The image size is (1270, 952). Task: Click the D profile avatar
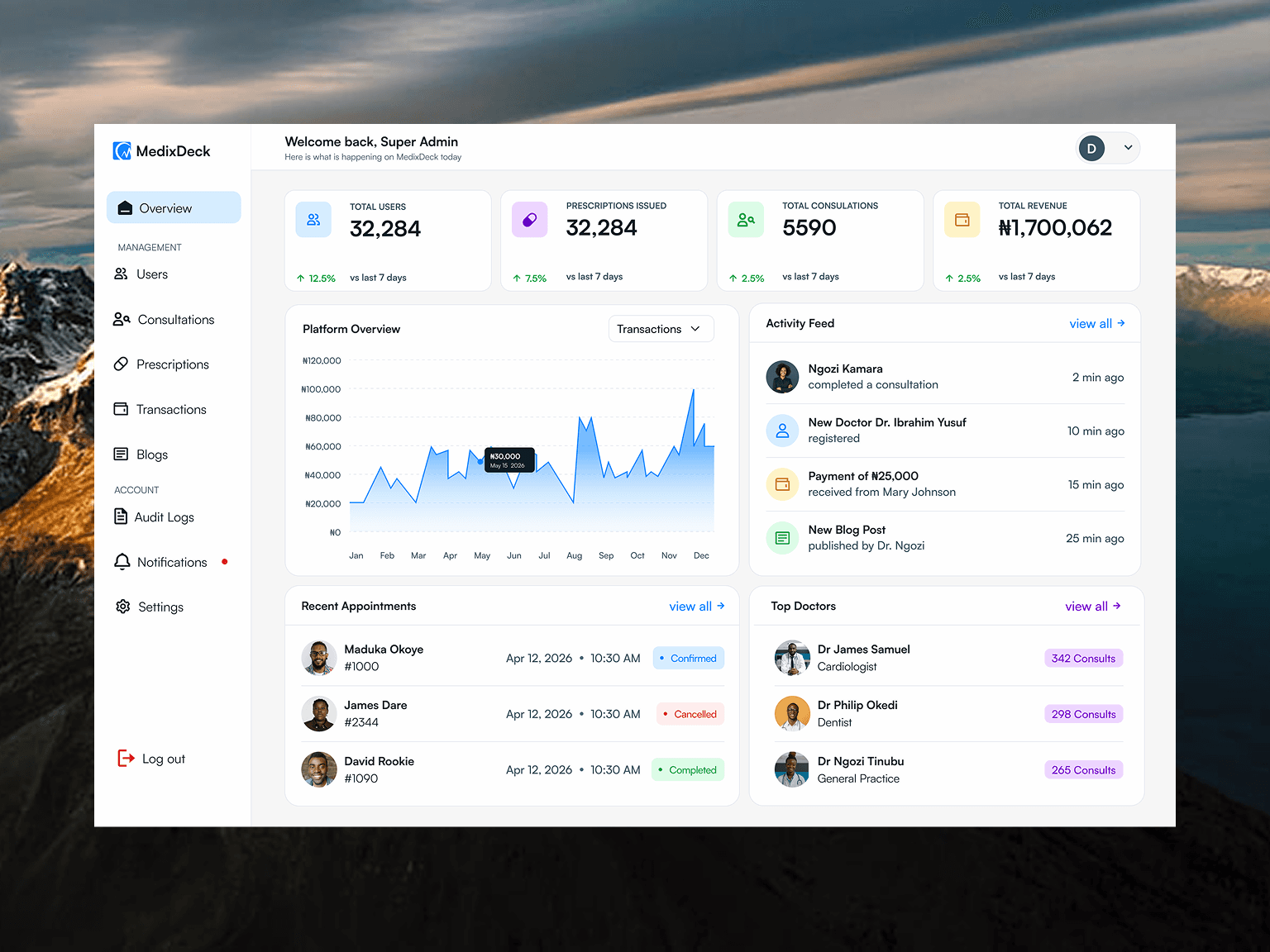pyautogui.click(x=1091, y=149)
